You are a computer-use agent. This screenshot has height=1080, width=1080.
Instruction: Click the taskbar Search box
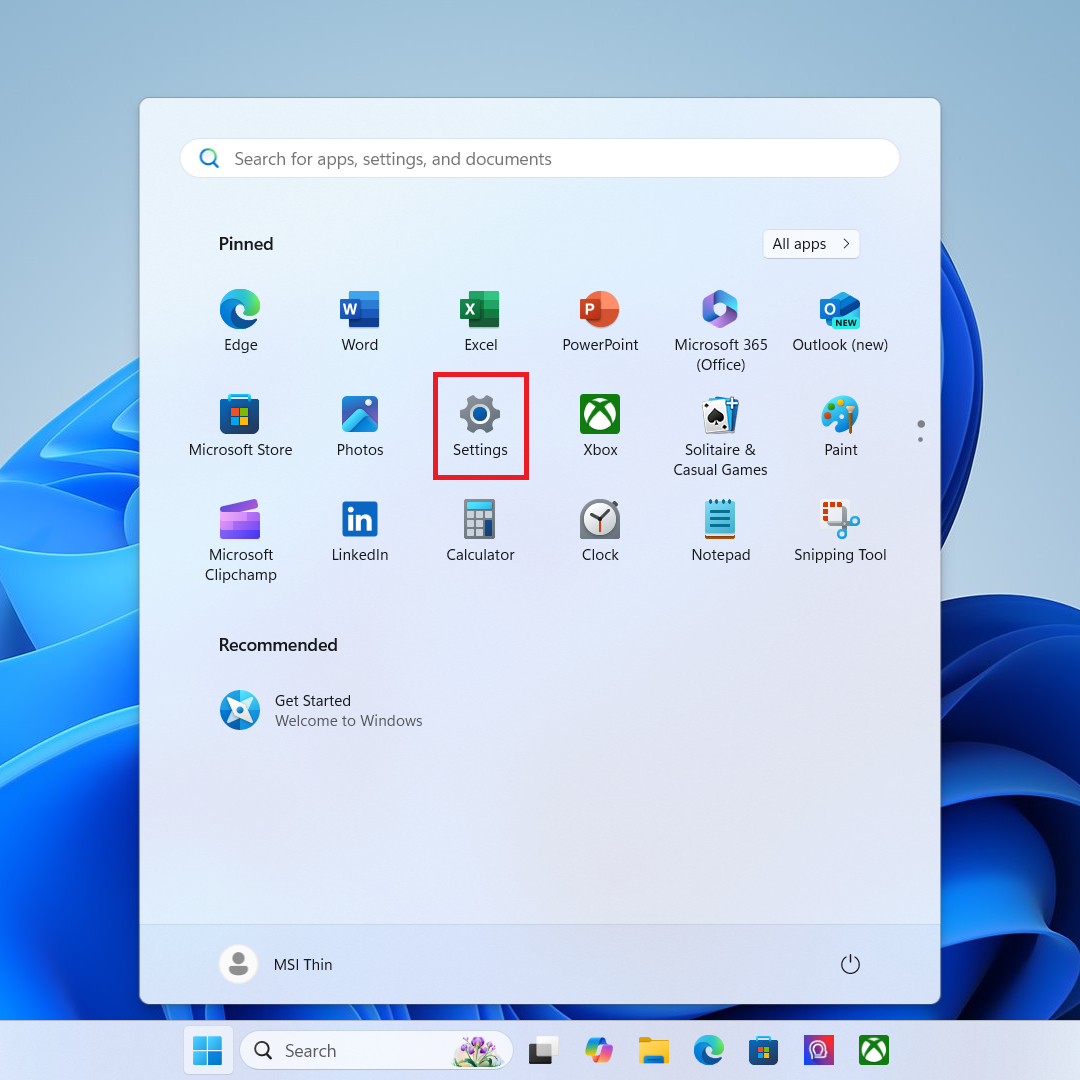point(376,1050)
